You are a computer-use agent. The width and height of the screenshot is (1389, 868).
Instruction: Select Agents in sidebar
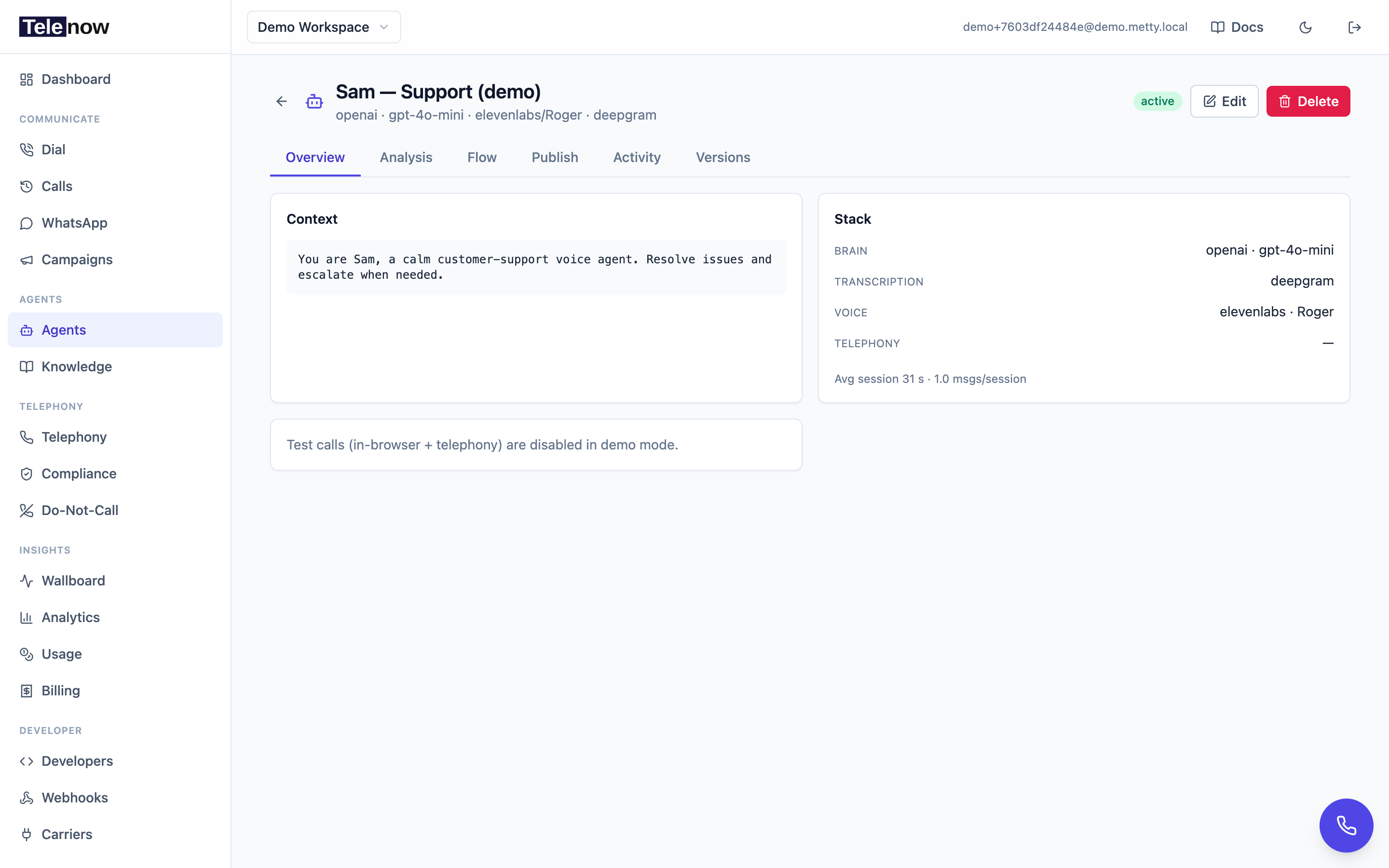[x=115, y=330]
